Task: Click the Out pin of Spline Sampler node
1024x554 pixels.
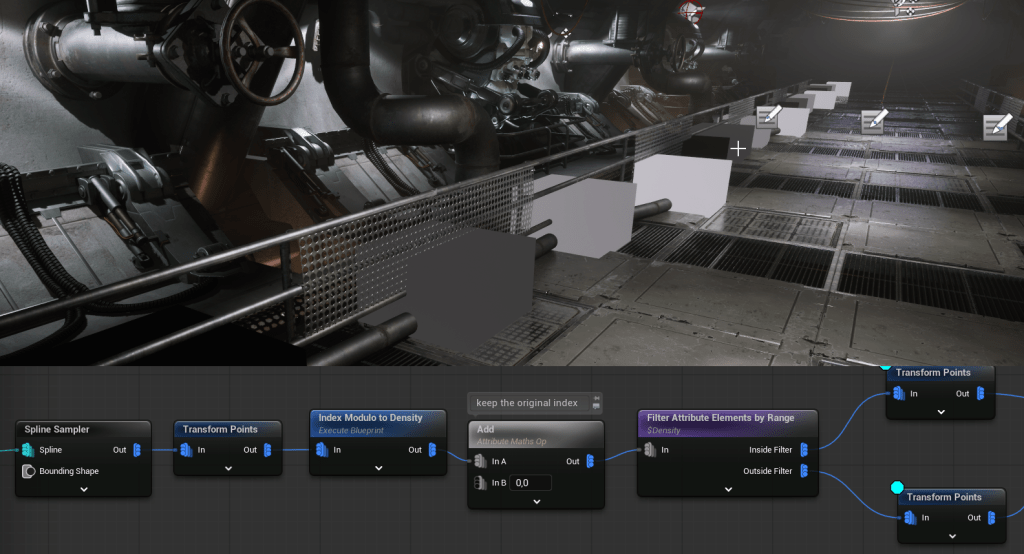Action: (136, 450)
